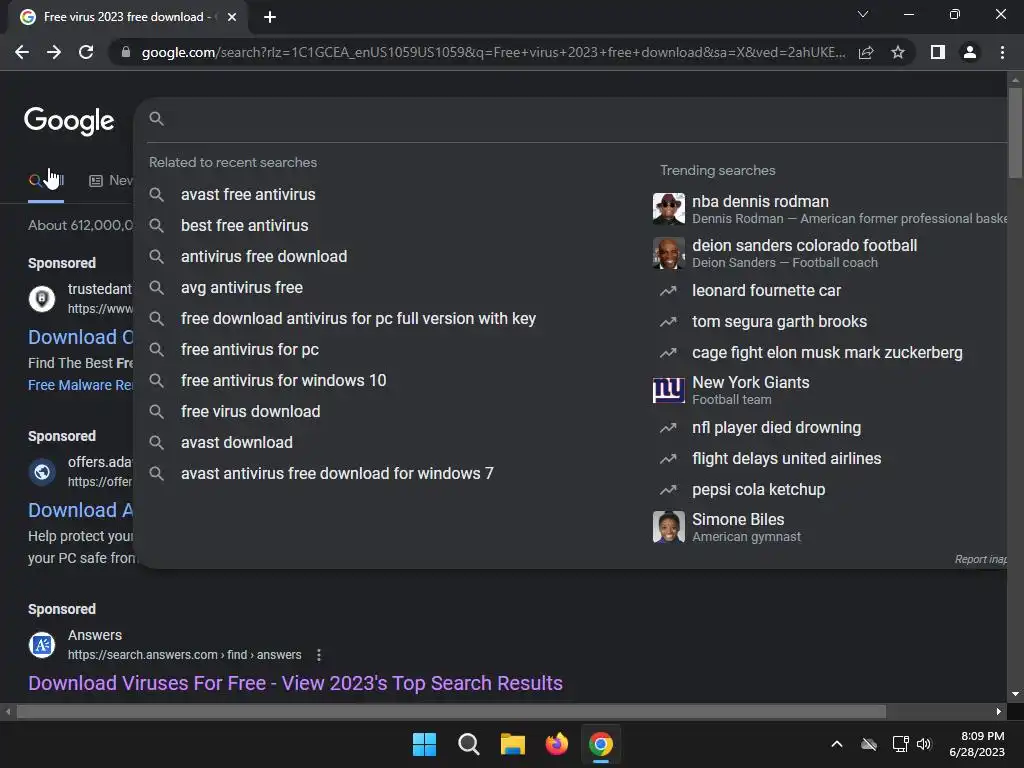Open options dots for Answers ad
The image size is (1024, 768).
point(319,655)
